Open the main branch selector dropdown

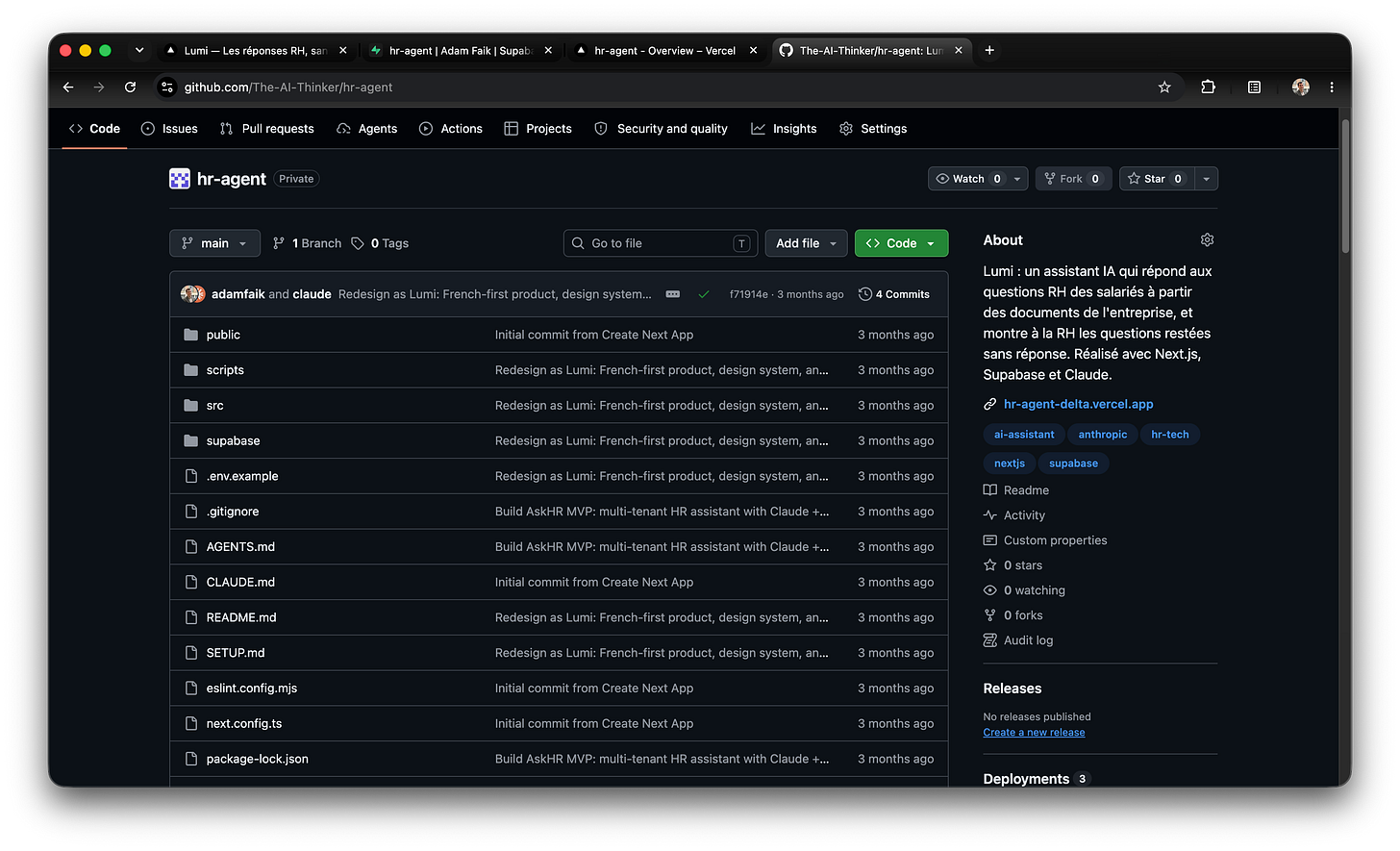click(x=214, y=243)
